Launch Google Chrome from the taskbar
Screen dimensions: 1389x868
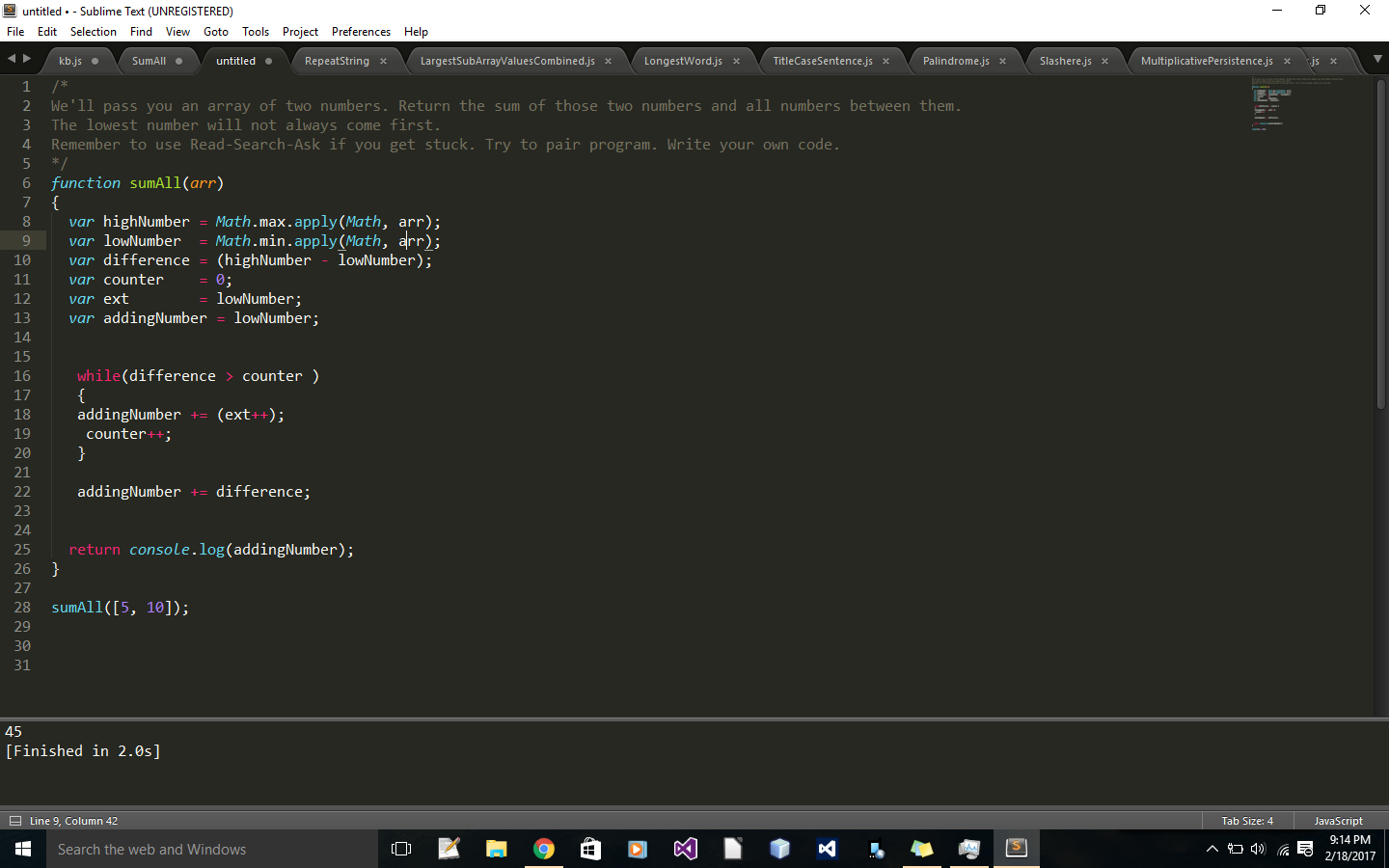tap(543, 849)
